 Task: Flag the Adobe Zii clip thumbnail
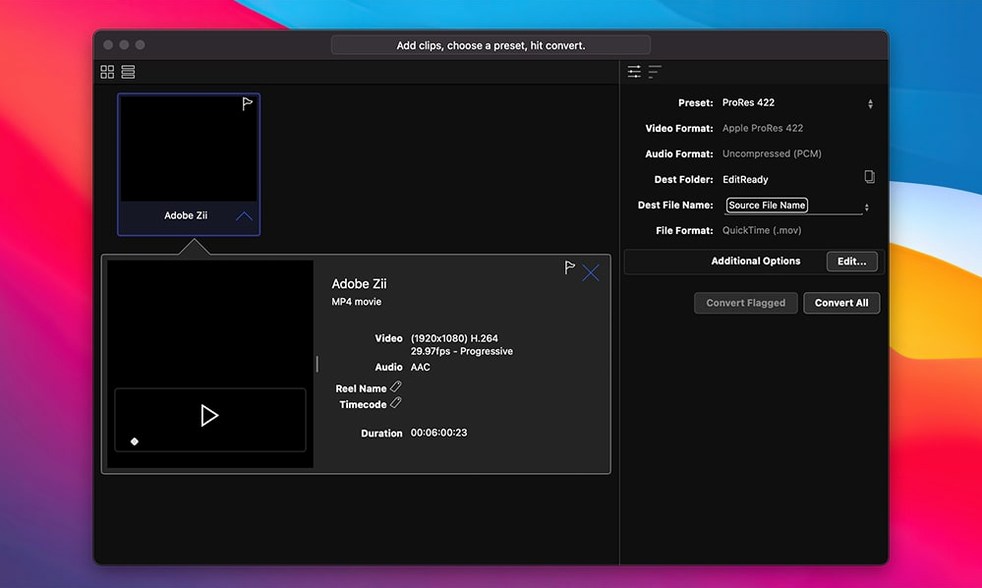click(247, 104)
